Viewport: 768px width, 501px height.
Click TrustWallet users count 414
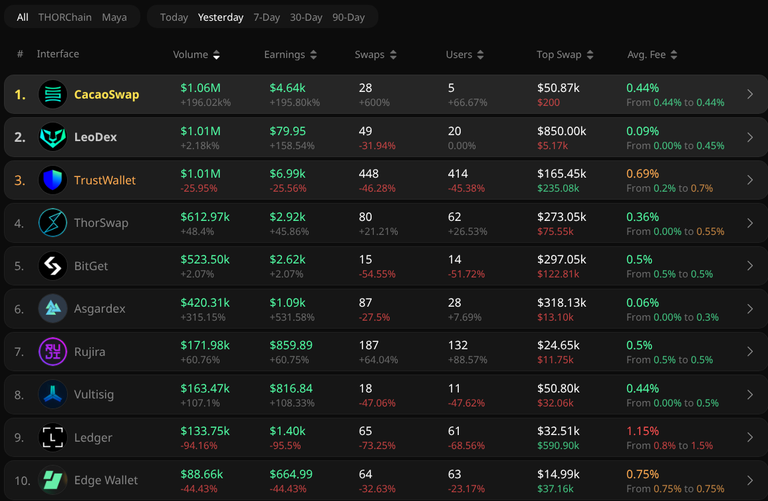tap(457, 174)
